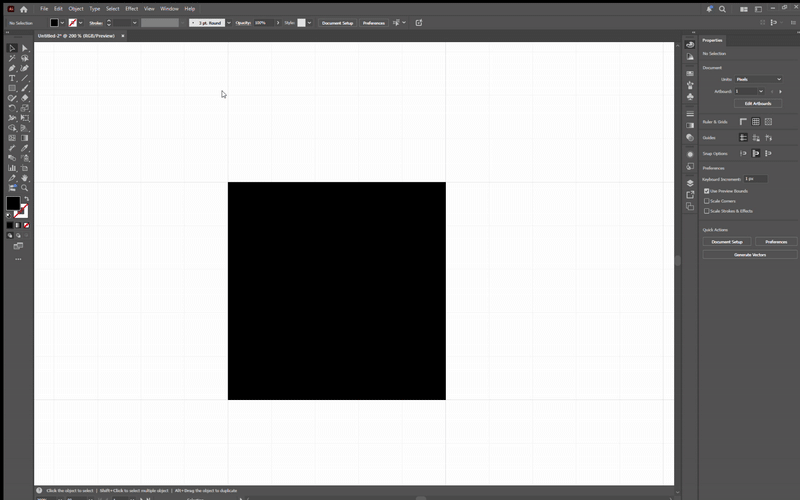The image size is (800, 500).
Task: Toggle lock guides button
Action: tap(756, 138)
